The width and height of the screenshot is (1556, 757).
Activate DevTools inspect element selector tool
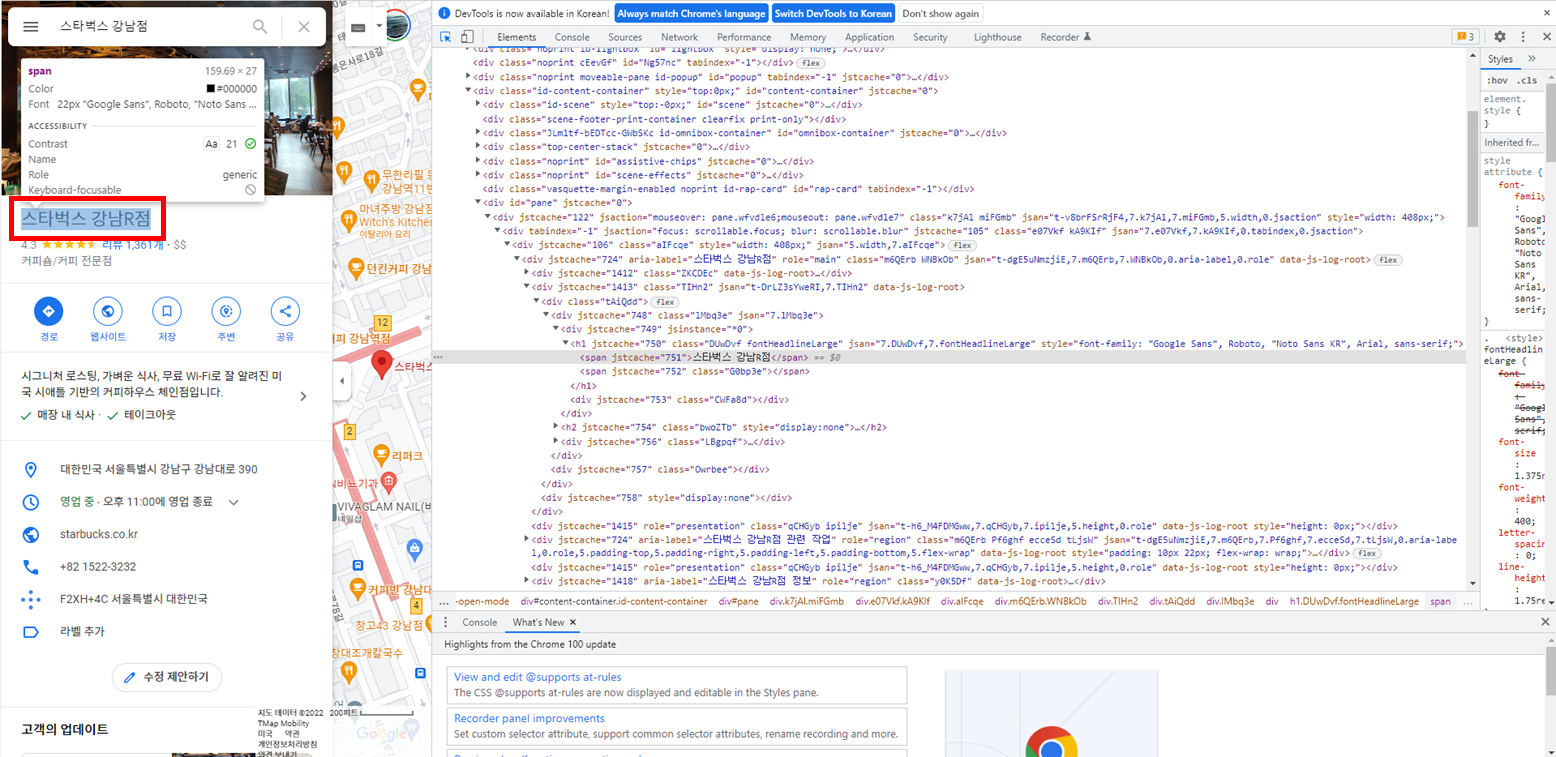tap(446, 37)
